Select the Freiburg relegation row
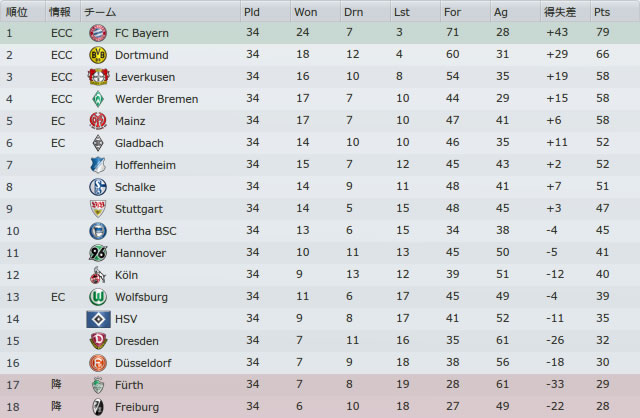 tap(320, 407)
